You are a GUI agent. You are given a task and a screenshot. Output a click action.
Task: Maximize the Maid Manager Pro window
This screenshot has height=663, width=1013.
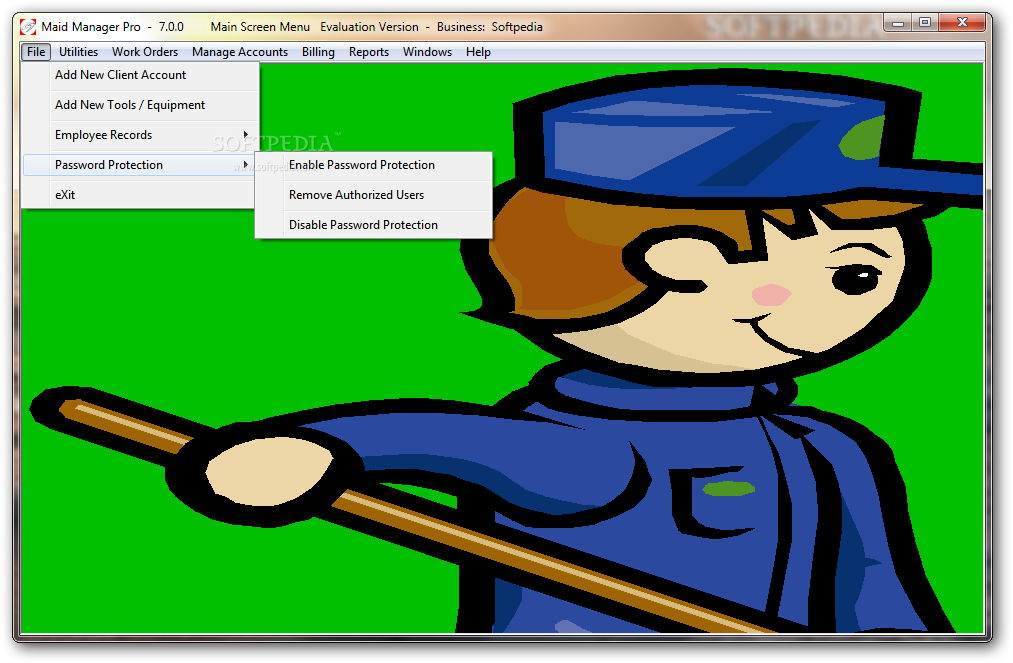pos(925,23)
